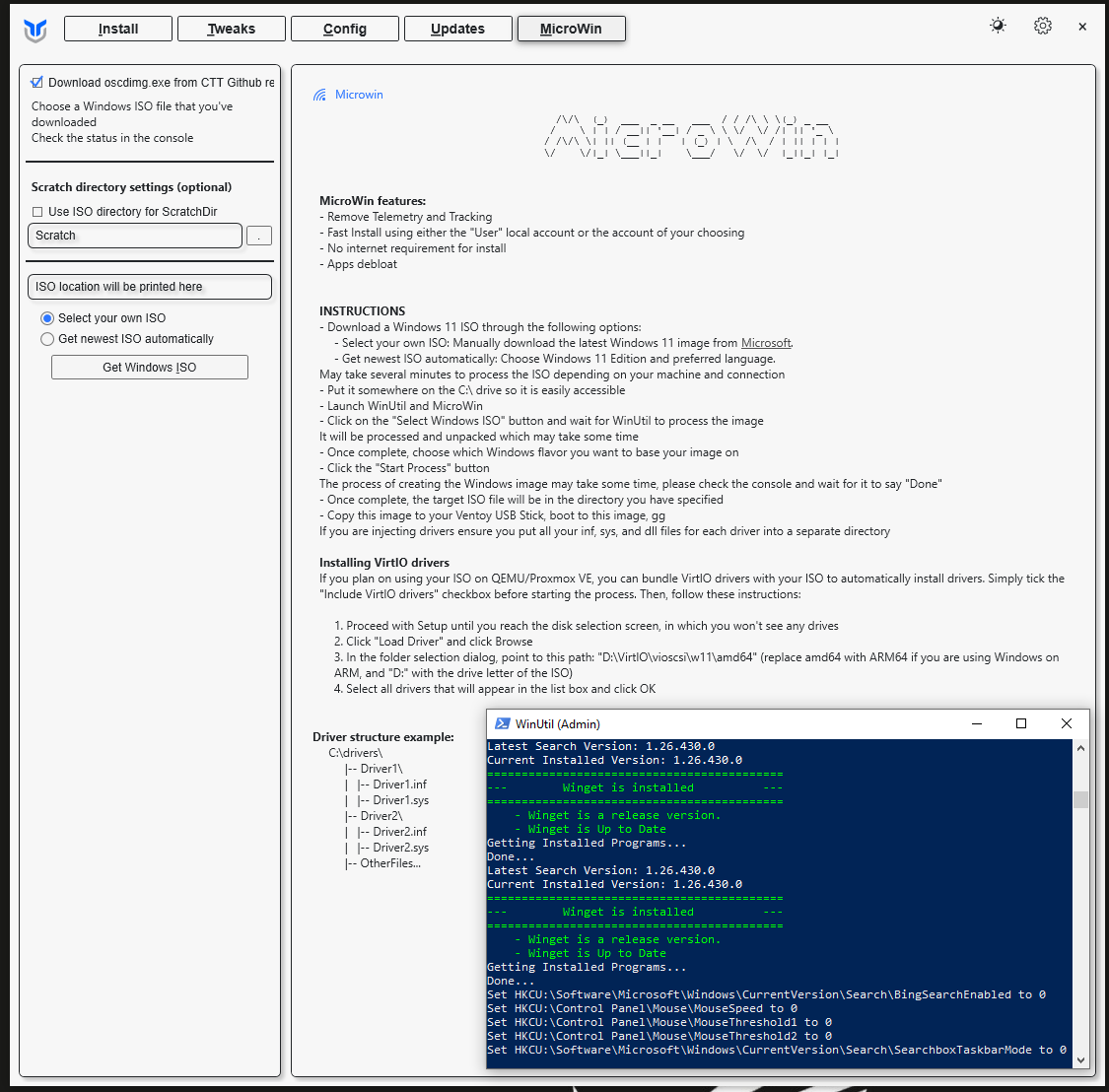Close WinUtil with the X icon
The width and height of the screenshot is (1109, 1092).
(x=1082, y=28)
